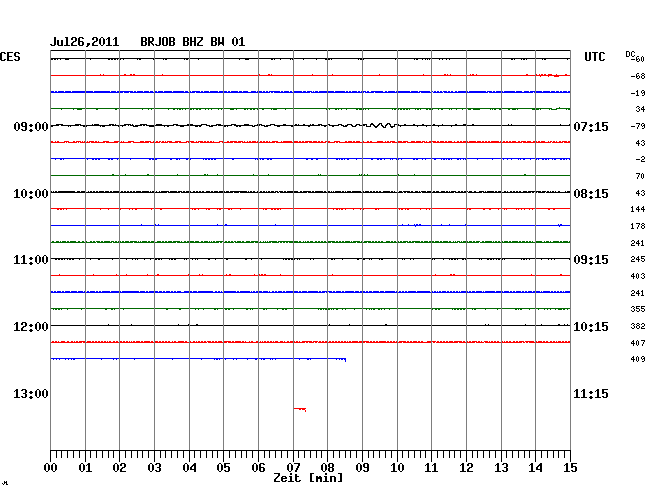Viewport: 650px width, 494px height.
Task: Pick minute 15 on the time axis
Action: coord(570,468)
